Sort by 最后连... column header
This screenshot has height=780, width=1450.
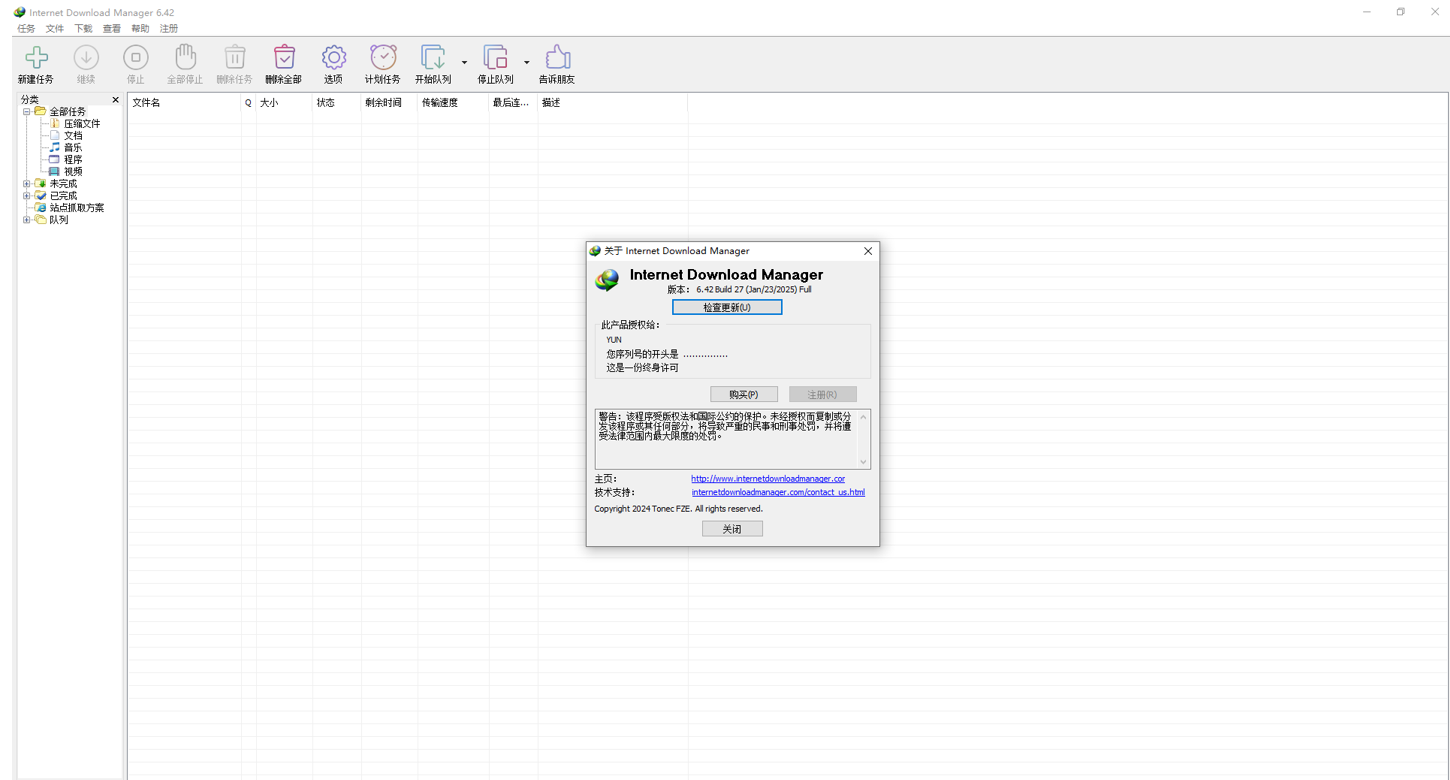pos(513,103)
